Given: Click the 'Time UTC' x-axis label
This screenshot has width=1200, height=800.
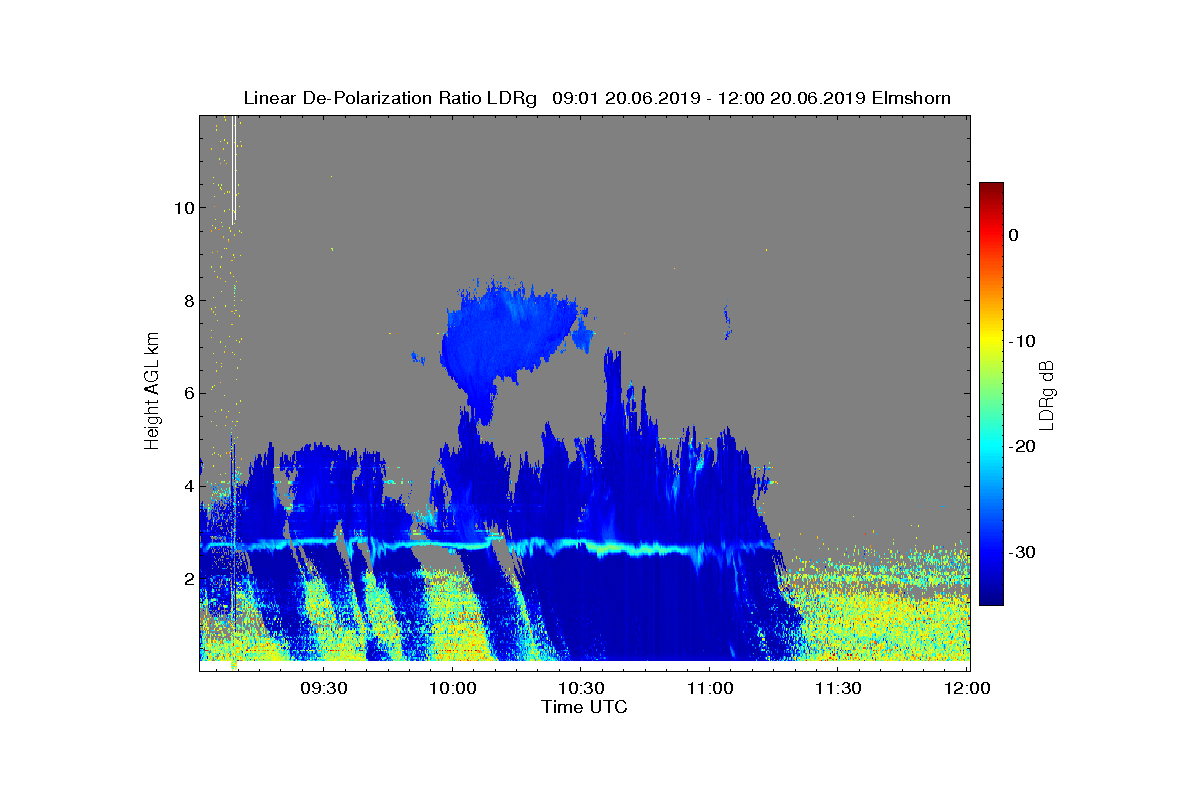Looking at the screenshot, I should pos(584,707).
